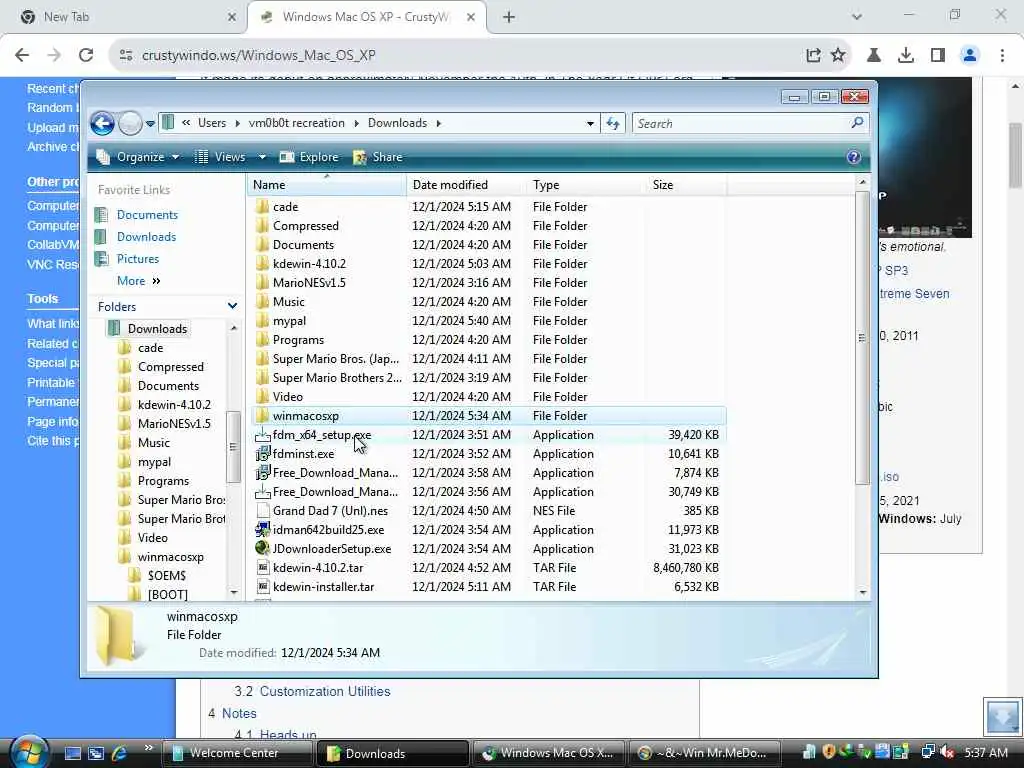Select MarioNESv1.5 folder in file list
Viewport: 1024px width, 768px height.
coord(309,283)
